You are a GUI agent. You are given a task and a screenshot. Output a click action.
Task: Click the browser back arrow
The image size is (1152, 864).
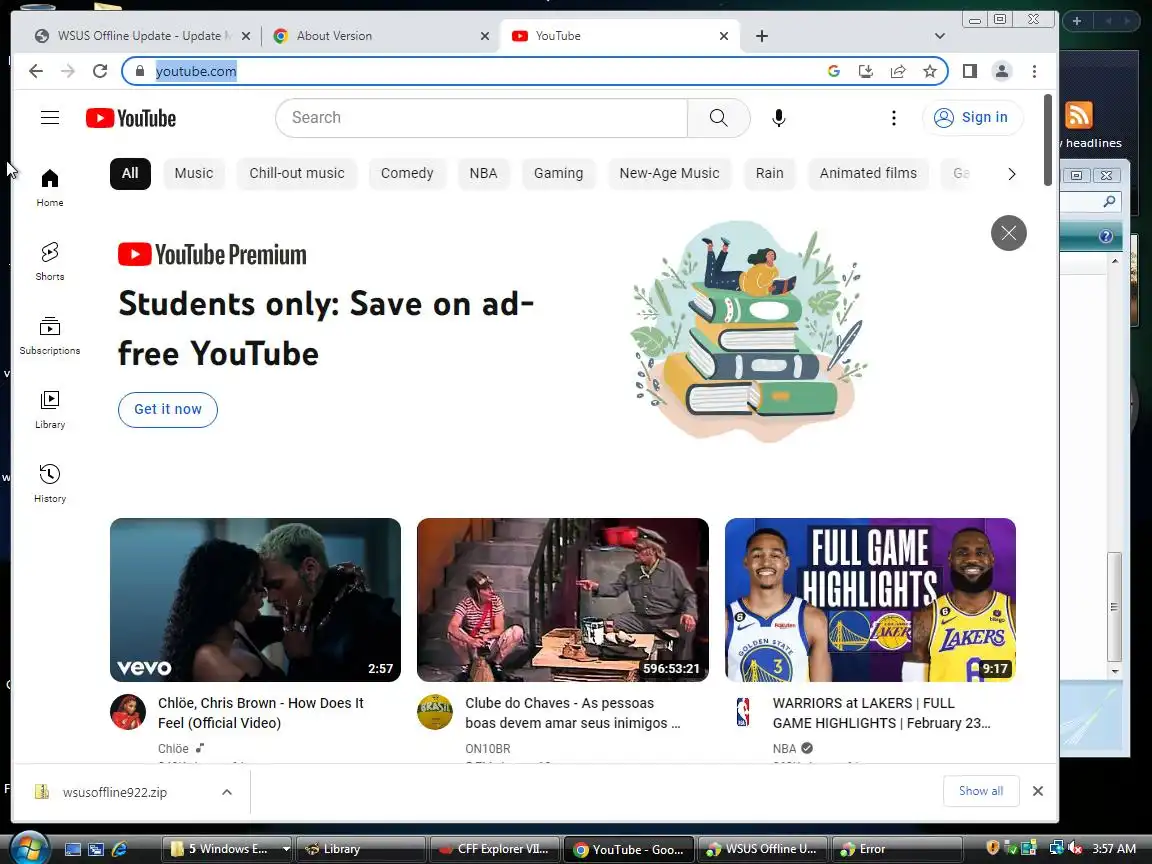tap(36, 71)
